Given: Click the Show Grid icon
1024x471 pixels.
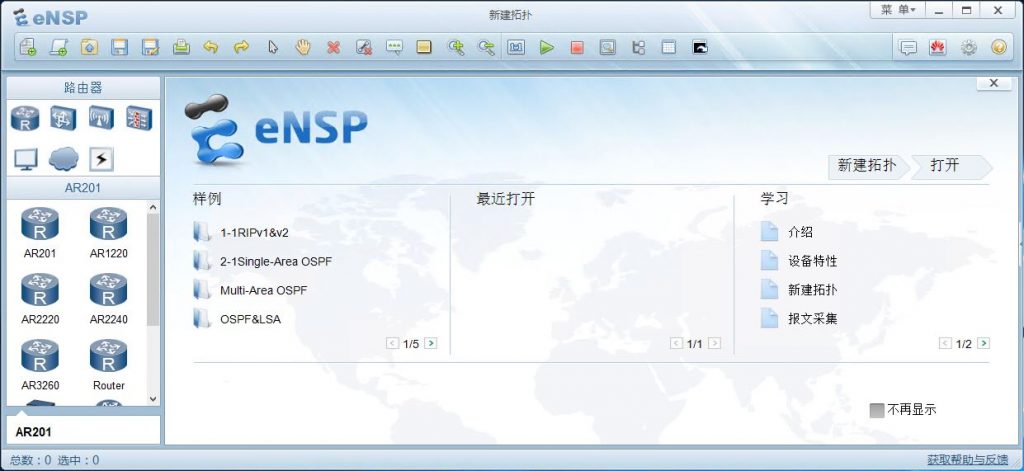Looking at the screenshot, I should [669, 47].
